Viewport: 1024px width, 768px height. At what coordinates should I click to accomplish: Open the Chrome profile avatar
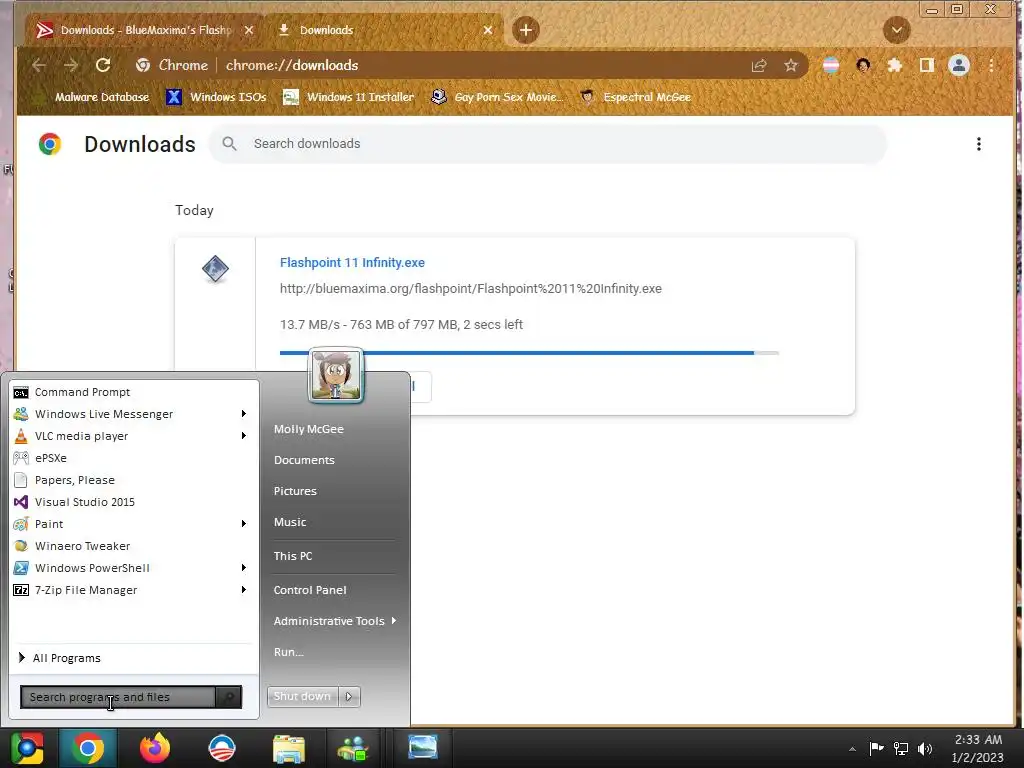959,65
